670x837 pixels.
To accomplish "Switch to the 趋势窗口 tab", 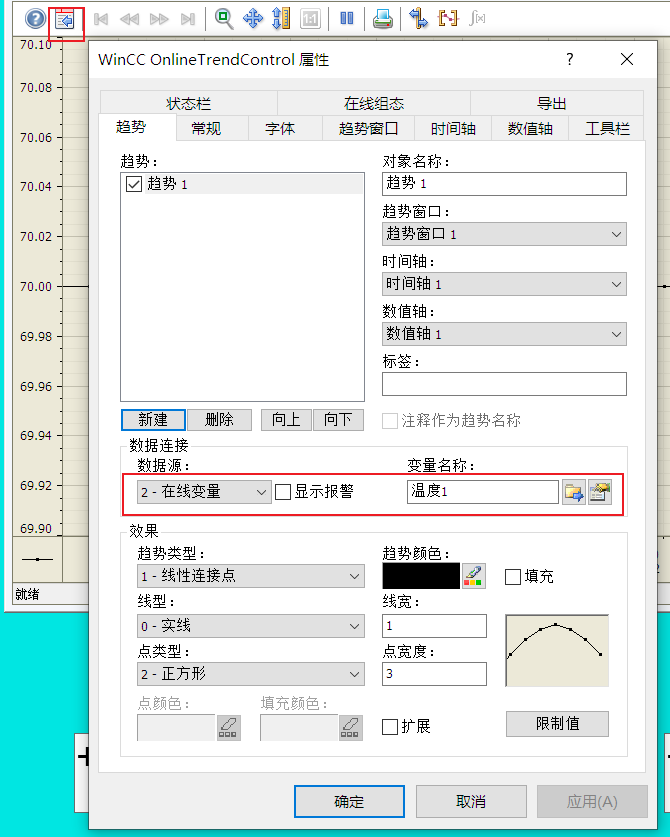I will (368, 129).
